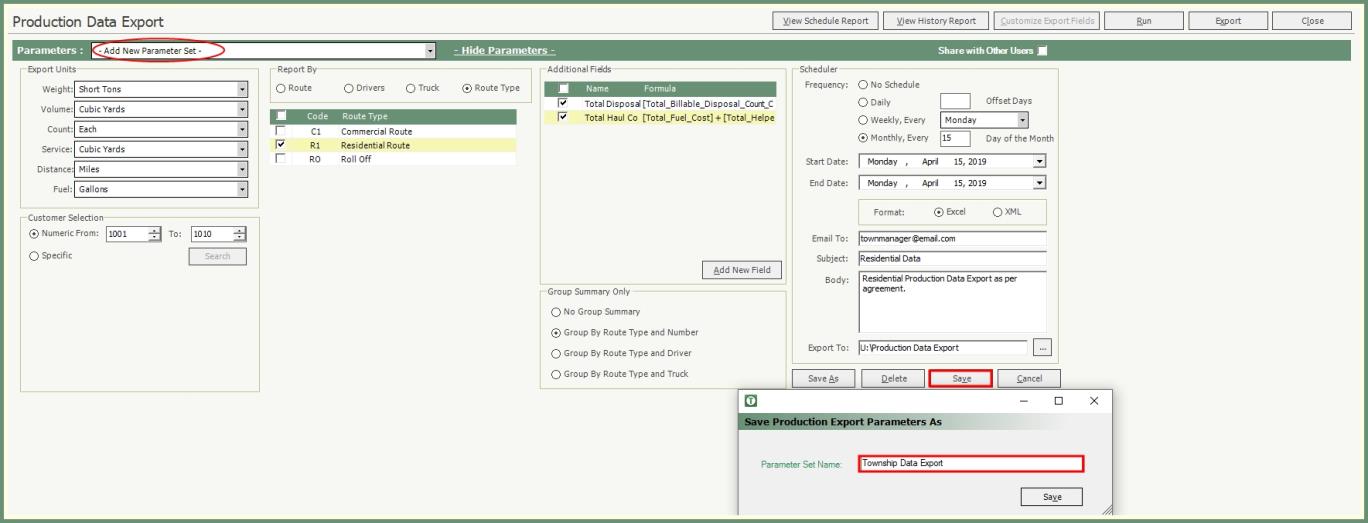The image size is (1368, 523).
Task: Toggle the Total Haul Co field checkbox
Action: point(564,117)
